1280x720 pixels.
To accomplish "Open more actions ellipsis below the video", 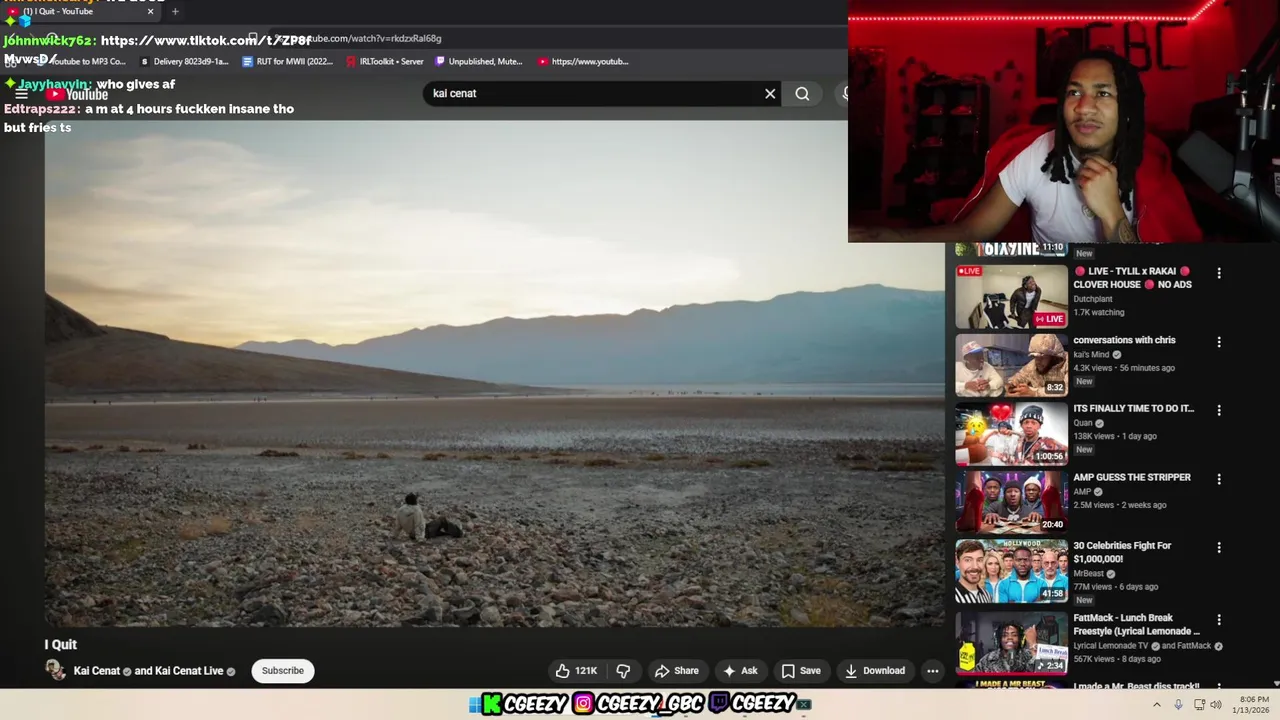I will point(932,671).
